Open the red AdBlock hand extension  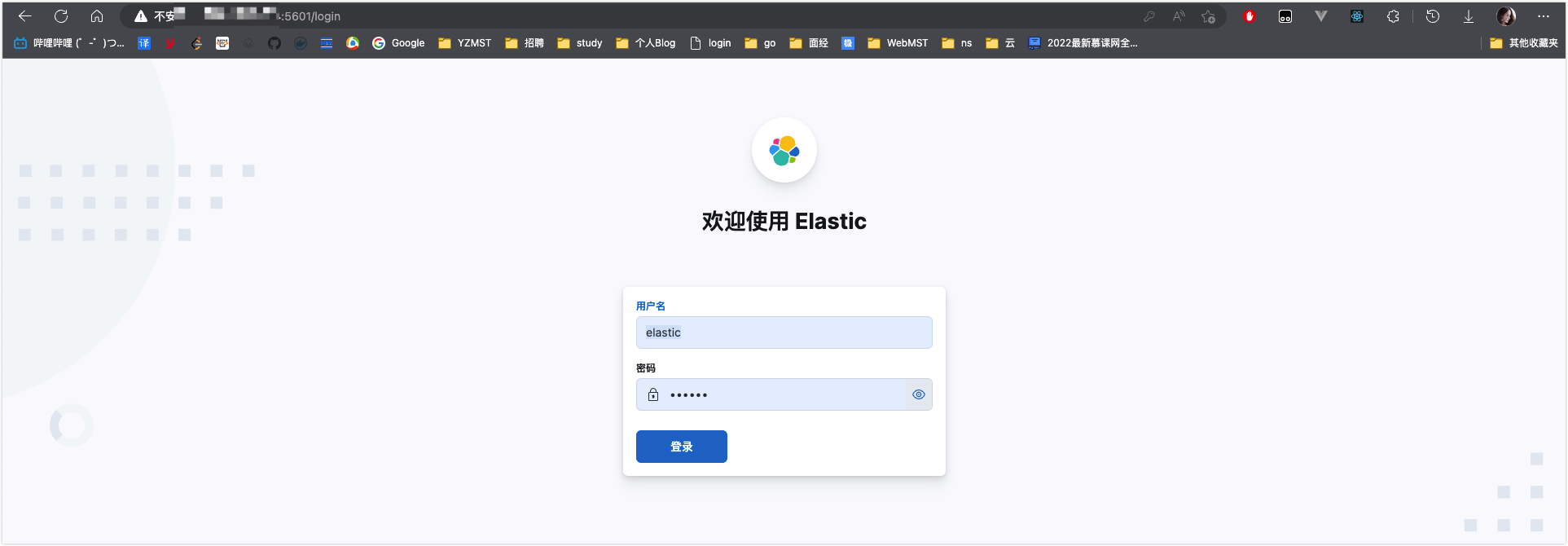click(1250, 16)
